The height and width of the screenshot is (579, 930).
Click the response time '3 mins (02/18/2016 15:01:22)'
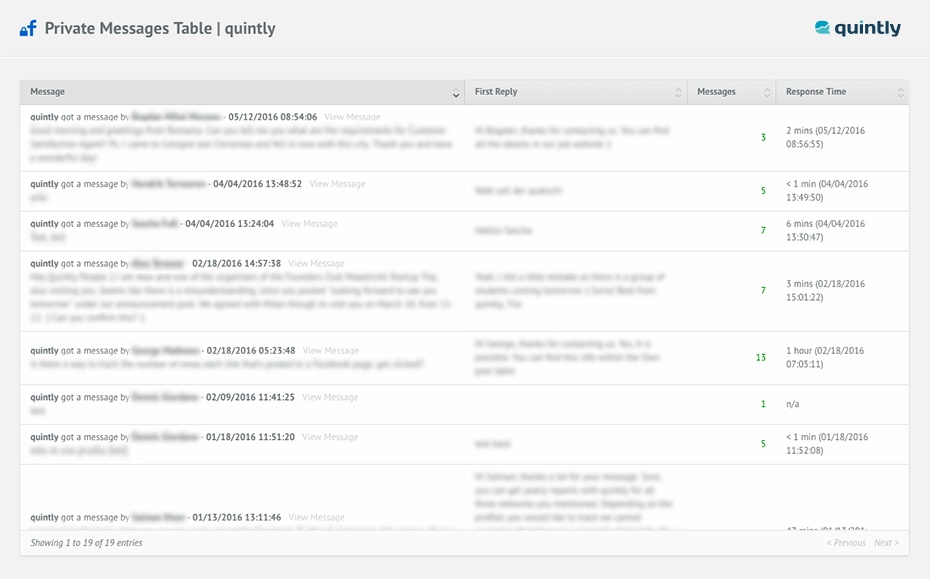[826, 290]
